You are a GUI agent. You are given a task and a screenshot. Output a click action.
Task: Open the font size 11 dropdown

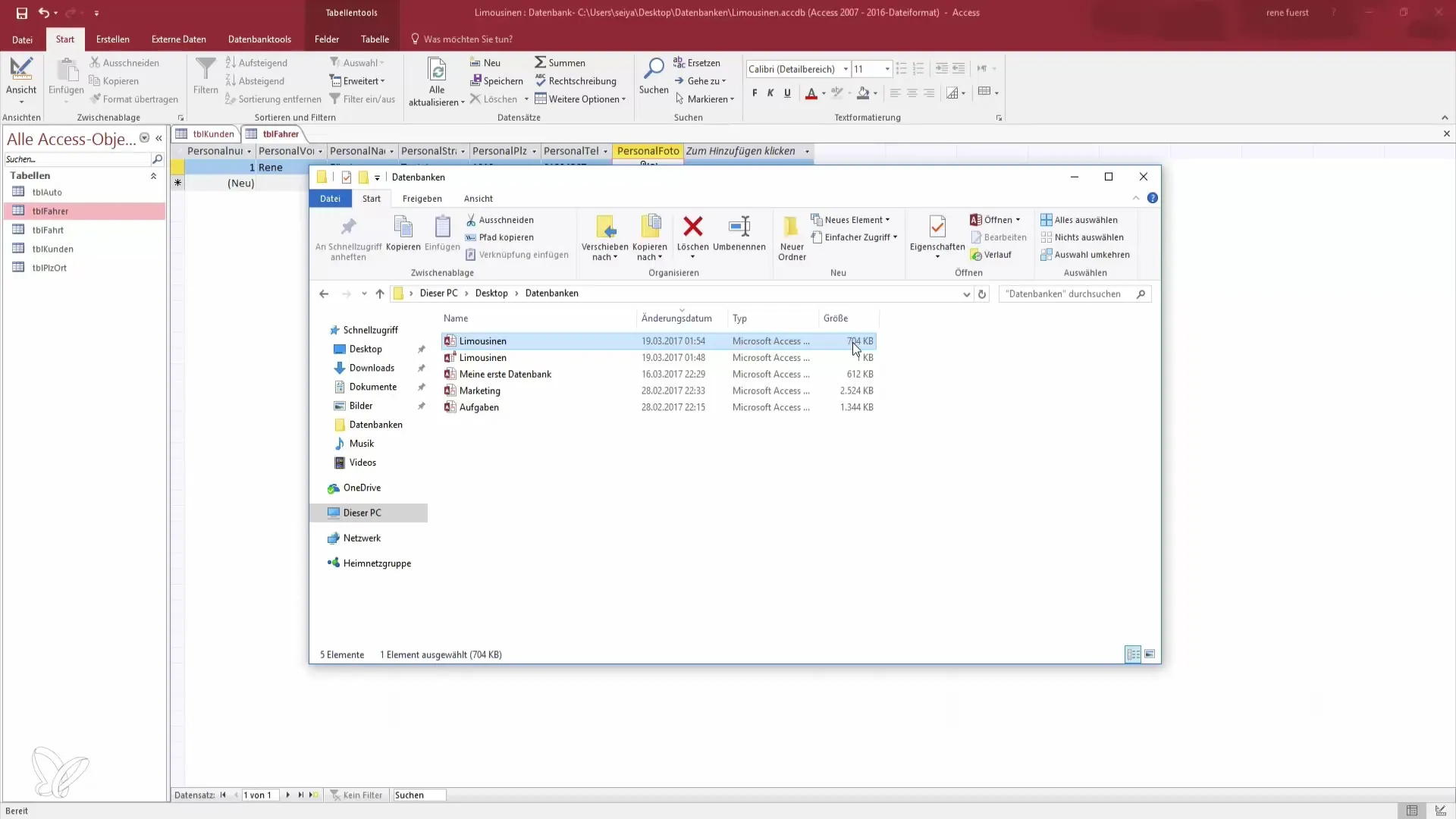[x=886, y=69]
